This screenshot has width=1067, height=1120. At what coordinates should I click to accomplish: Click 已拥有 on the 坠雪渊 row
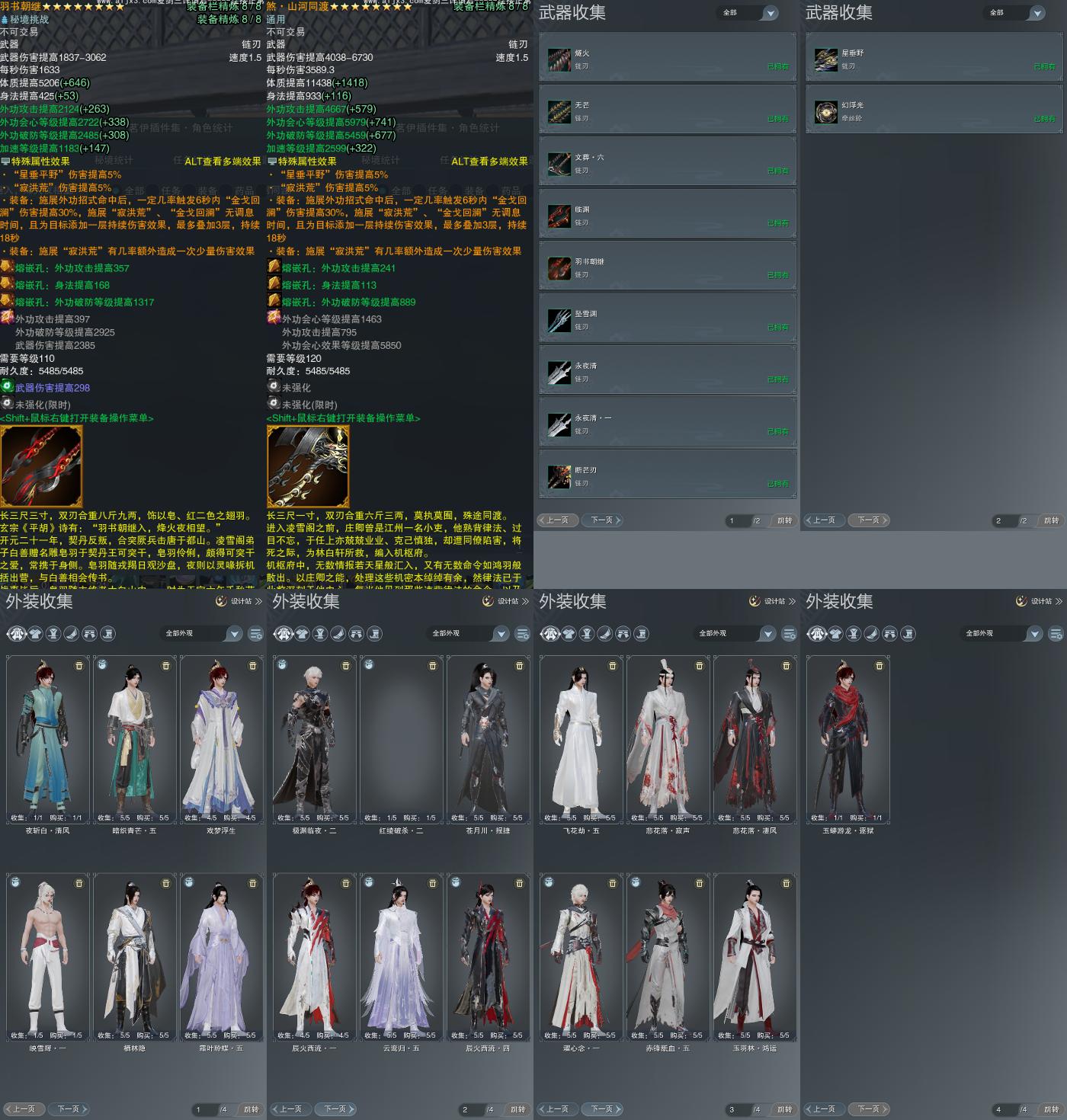(x=778, y=328)
